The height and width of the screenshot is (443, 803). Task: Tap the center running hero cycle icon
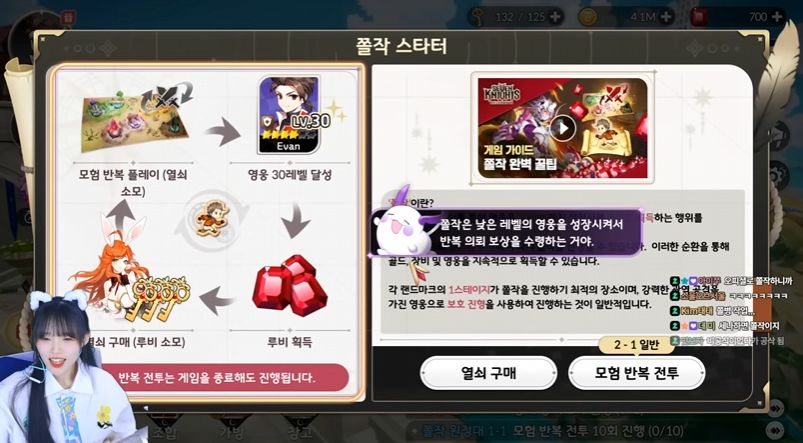click(x=213, y=219)
